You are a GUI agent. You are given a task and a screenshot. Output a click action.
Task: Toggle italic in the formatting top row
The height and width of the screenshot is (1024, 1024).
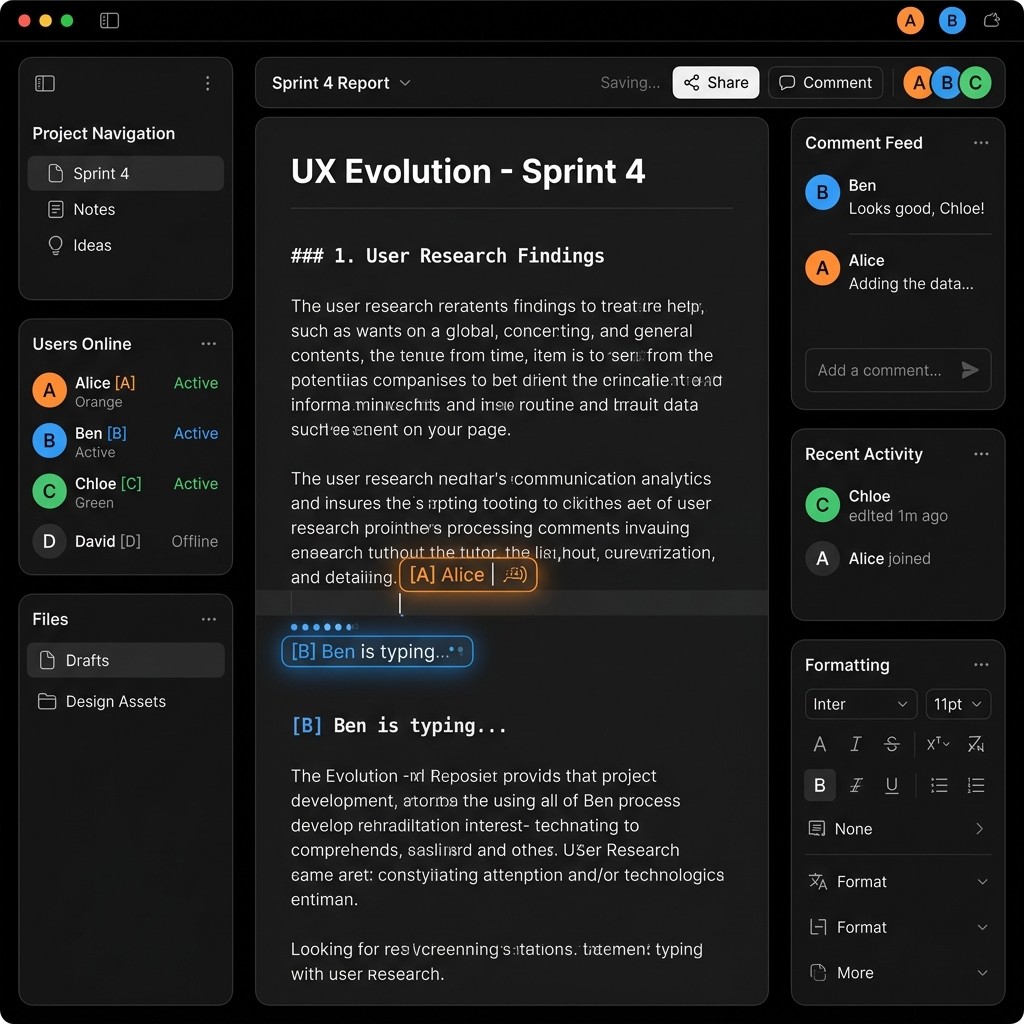tap(856, 744)
